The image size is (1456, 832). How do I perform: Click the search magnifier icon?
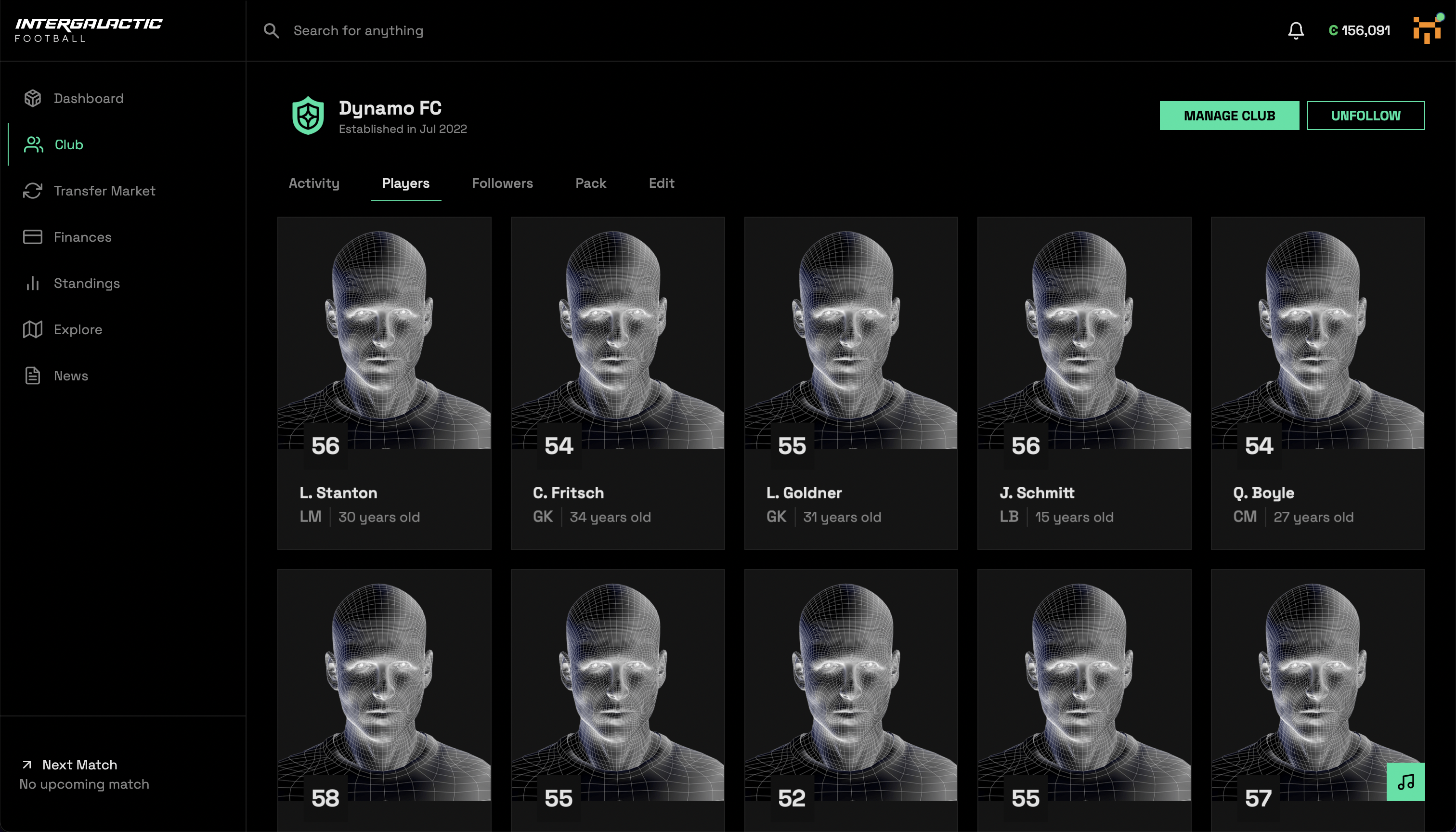(272, 31)
